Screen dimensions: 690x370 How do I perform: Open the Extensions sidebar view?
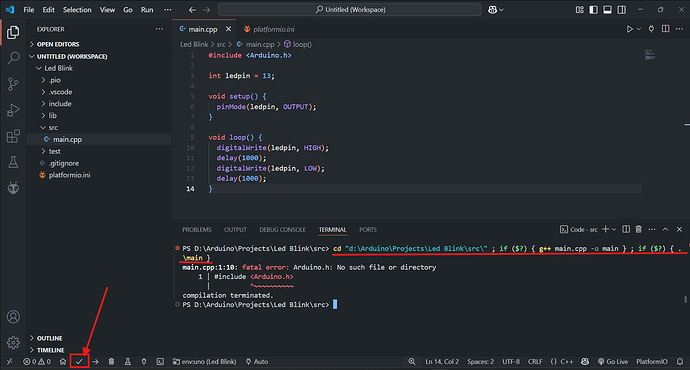[x=13, y=136]
